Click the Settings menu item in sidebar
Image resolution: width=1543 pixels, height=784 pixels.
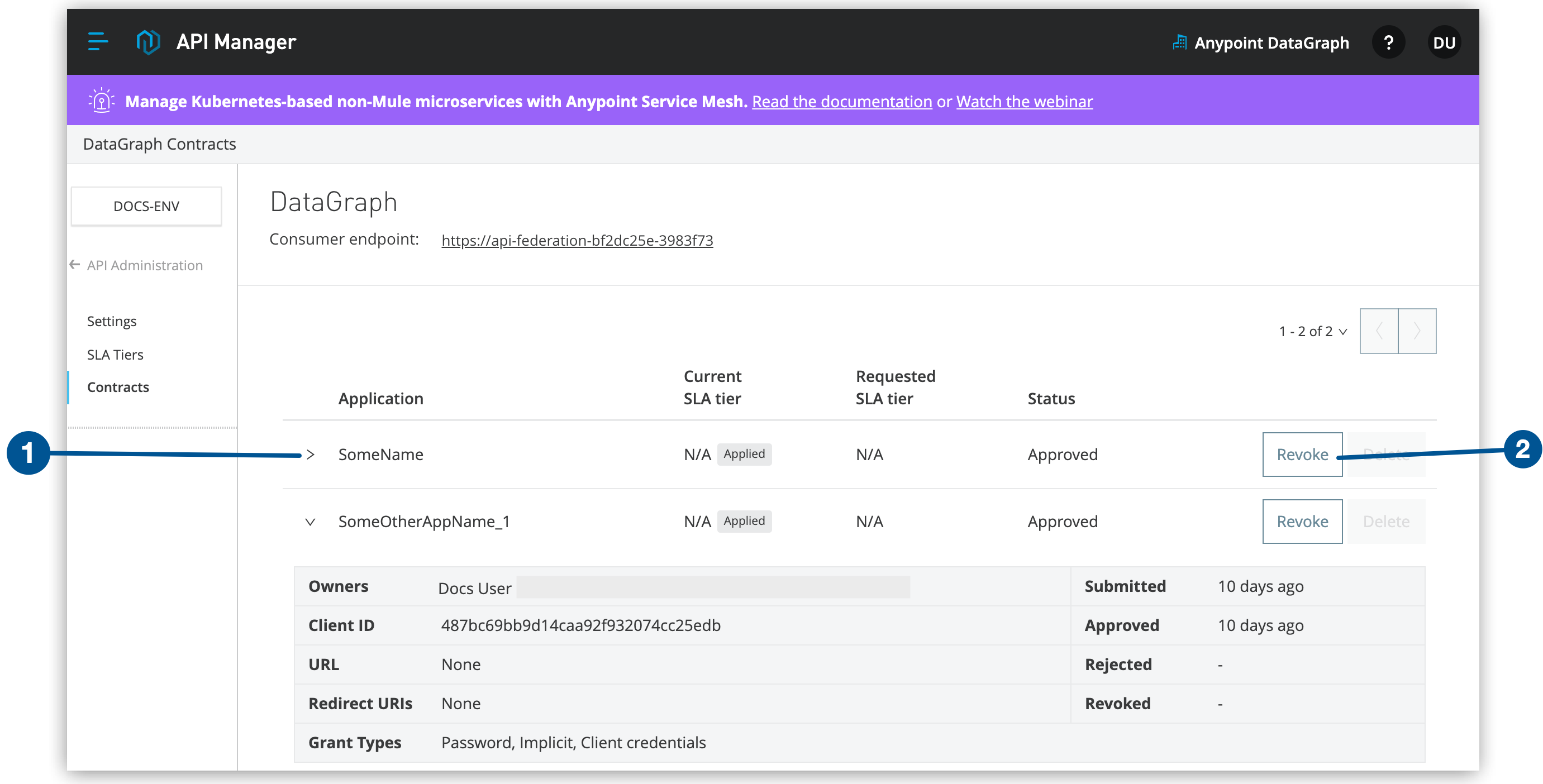111,321
